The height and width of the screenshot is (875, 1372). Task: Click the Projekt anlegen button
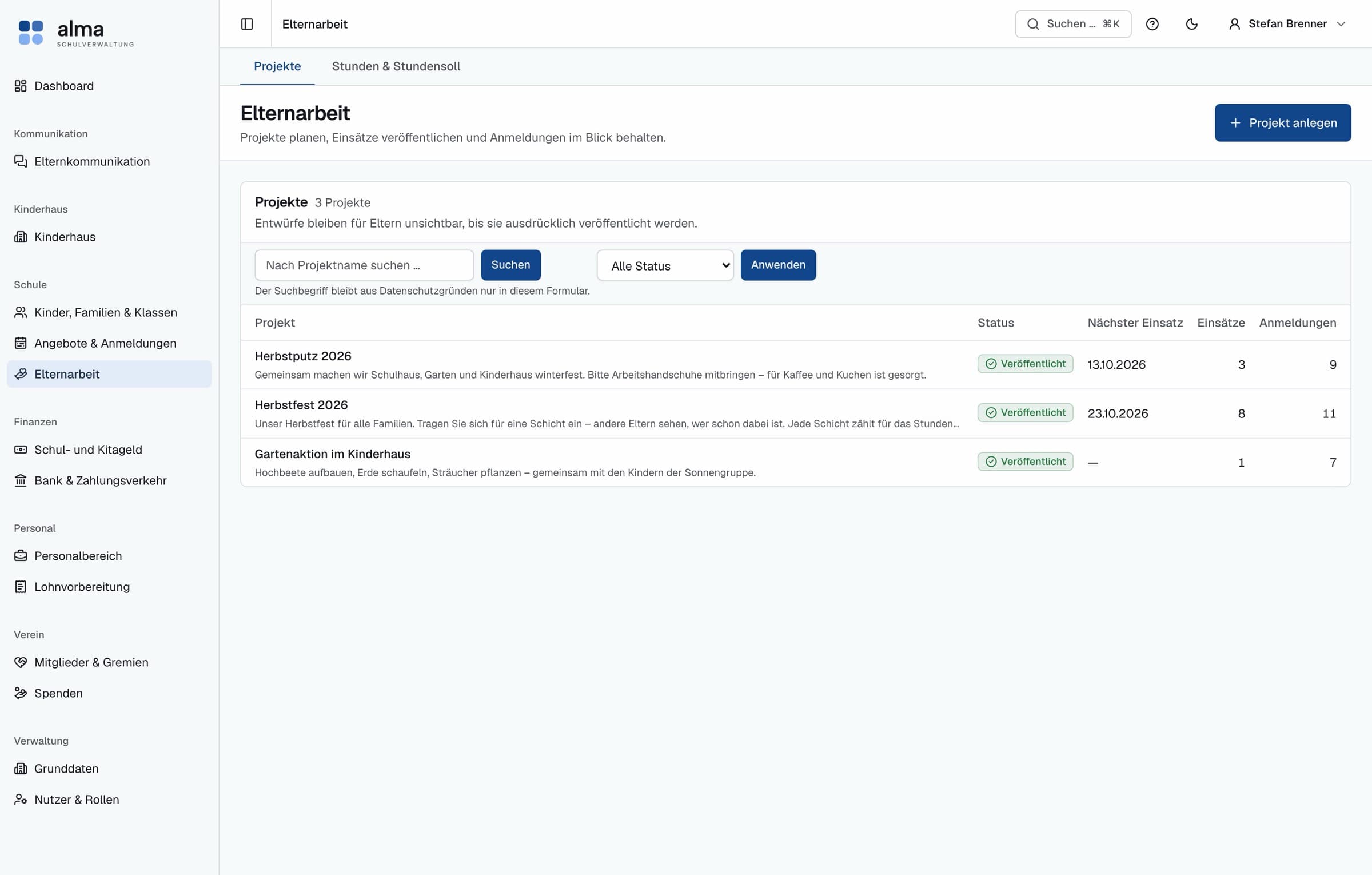pyautogui.click(x=1283, y=122)
